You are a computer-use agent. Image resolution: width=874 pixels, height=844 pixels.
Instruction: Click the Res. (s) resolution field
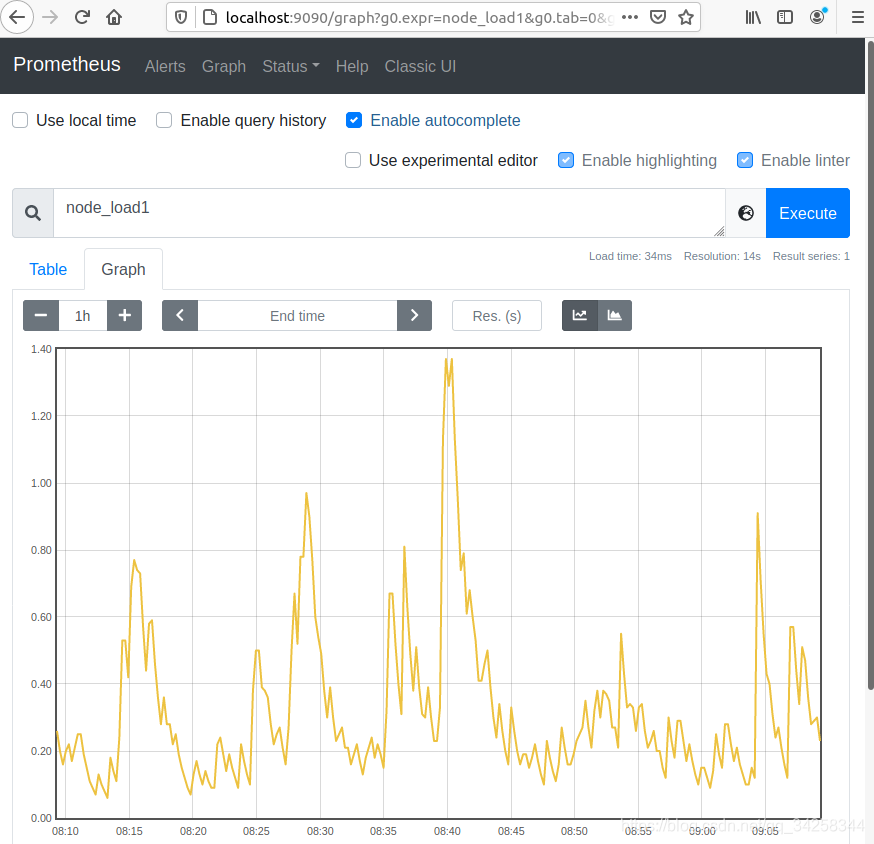click(497, 316)
